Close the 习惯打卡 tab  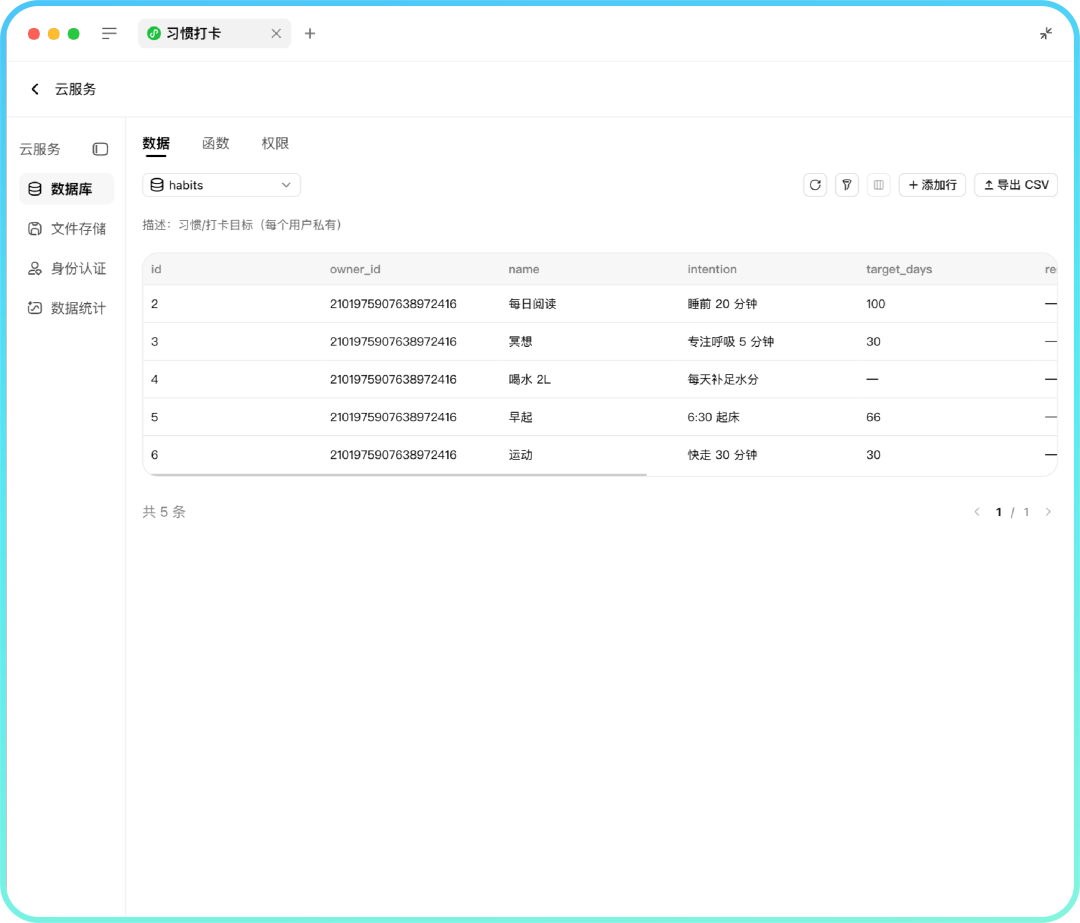276,33
